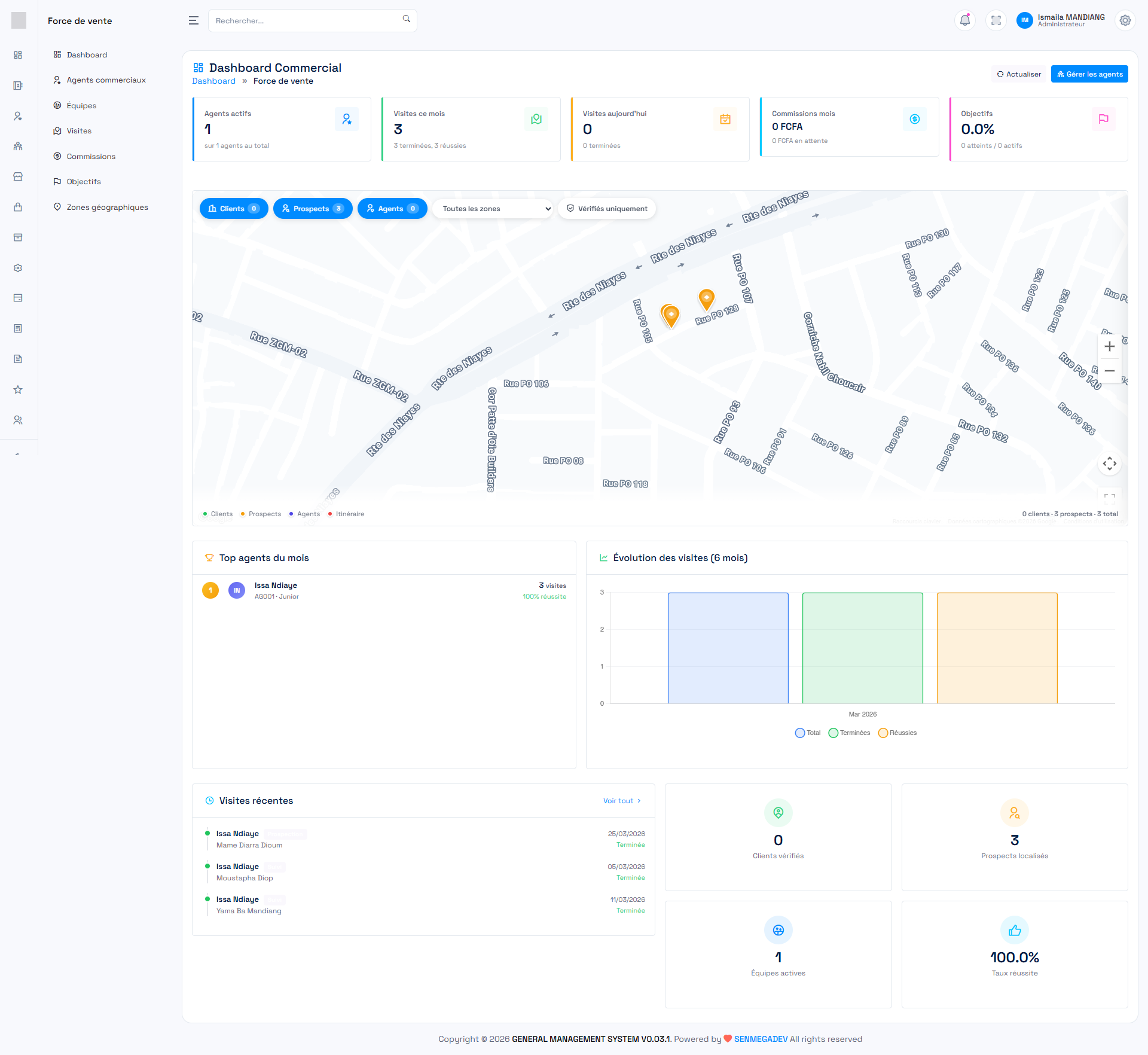Toggle the Clients map filter
This screenshot has height=1055, width=1148.
click(233, 209)
